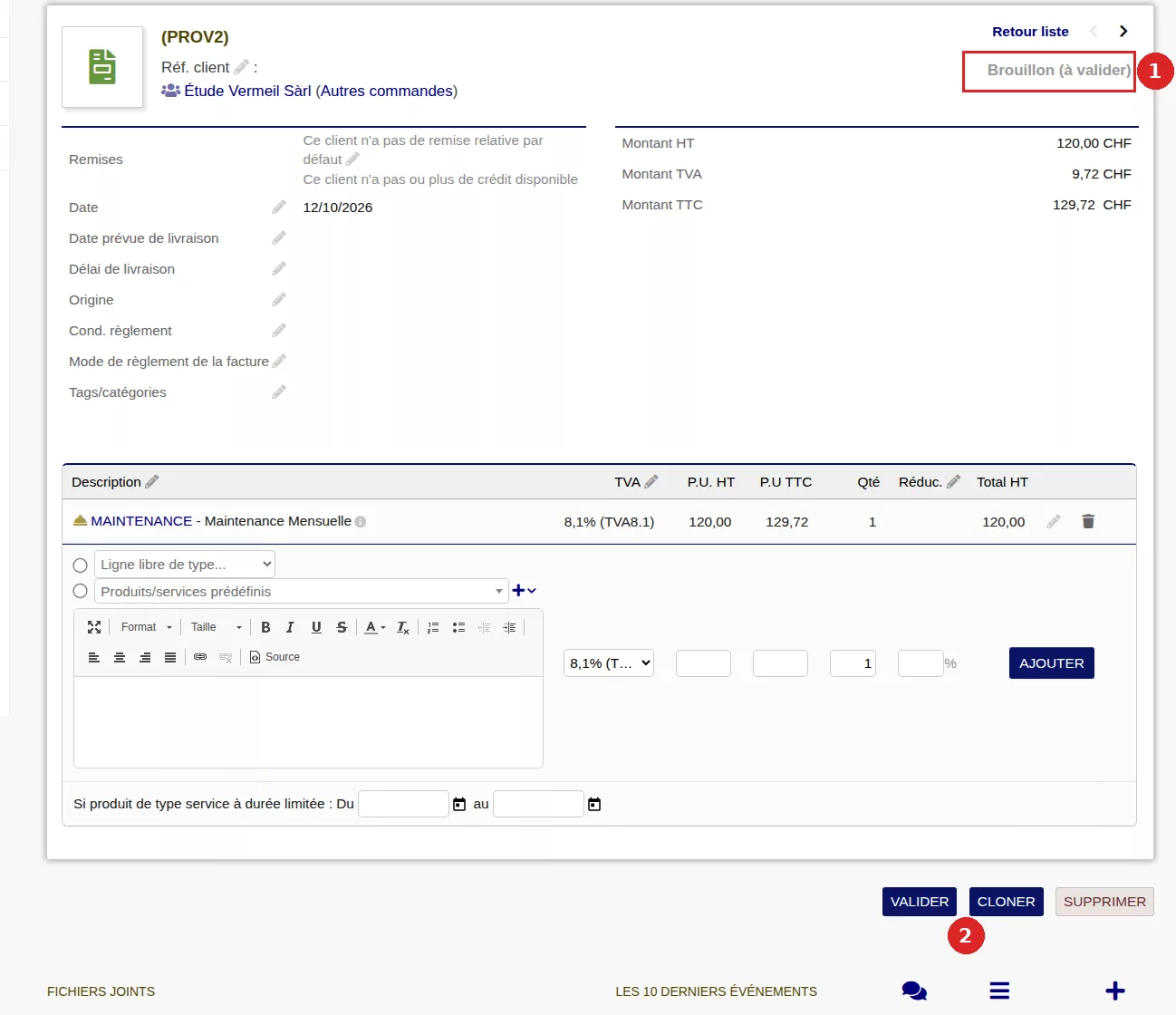Toggle underline formatting in editor
This screenshot has width=1176, height=1015.
tap(316, 627)
